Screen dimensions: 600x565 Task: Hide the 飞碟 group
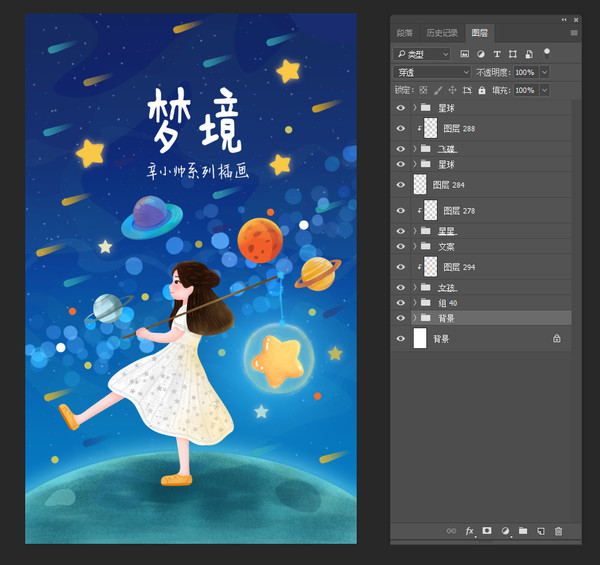pyautogui.click(x=401, y=148)
